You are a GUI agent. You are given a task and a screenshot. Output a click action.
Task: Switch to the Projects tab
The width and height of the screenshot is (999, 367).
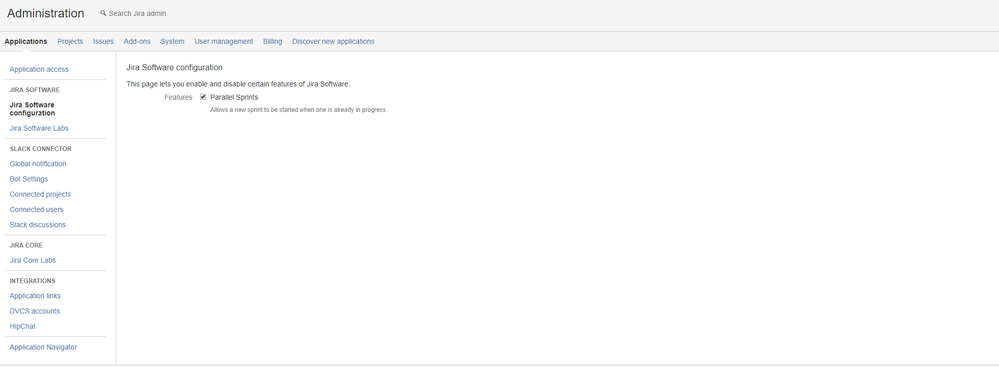tap(70, 41)
